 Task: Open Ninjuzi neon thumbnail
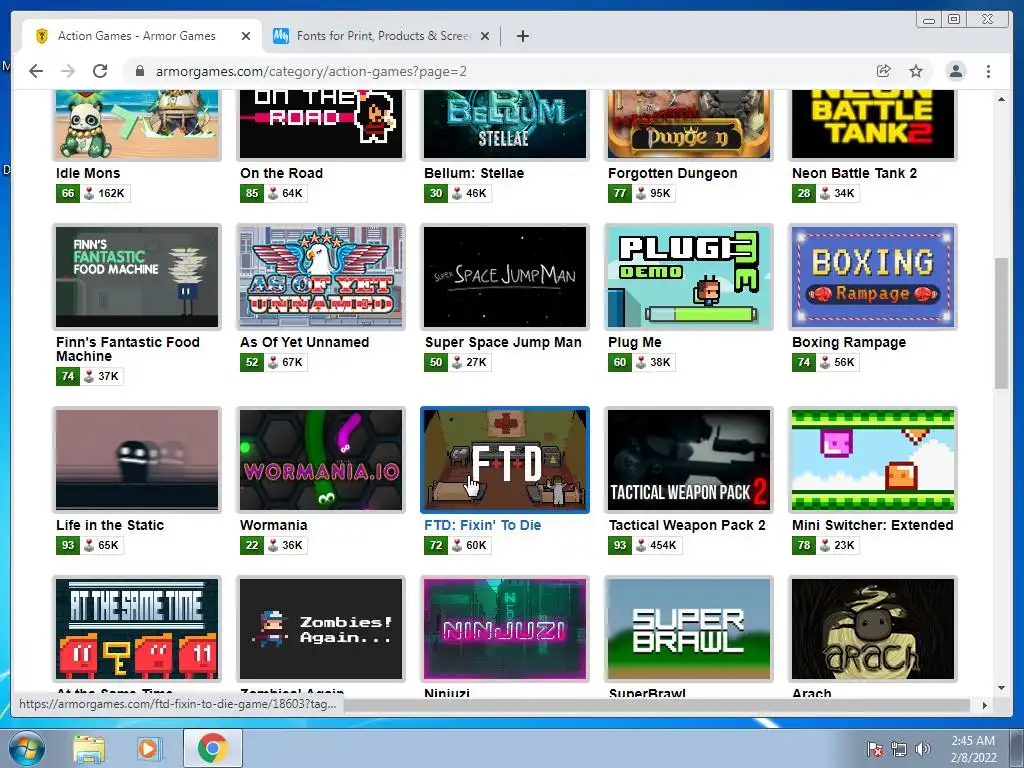(505, 629)
